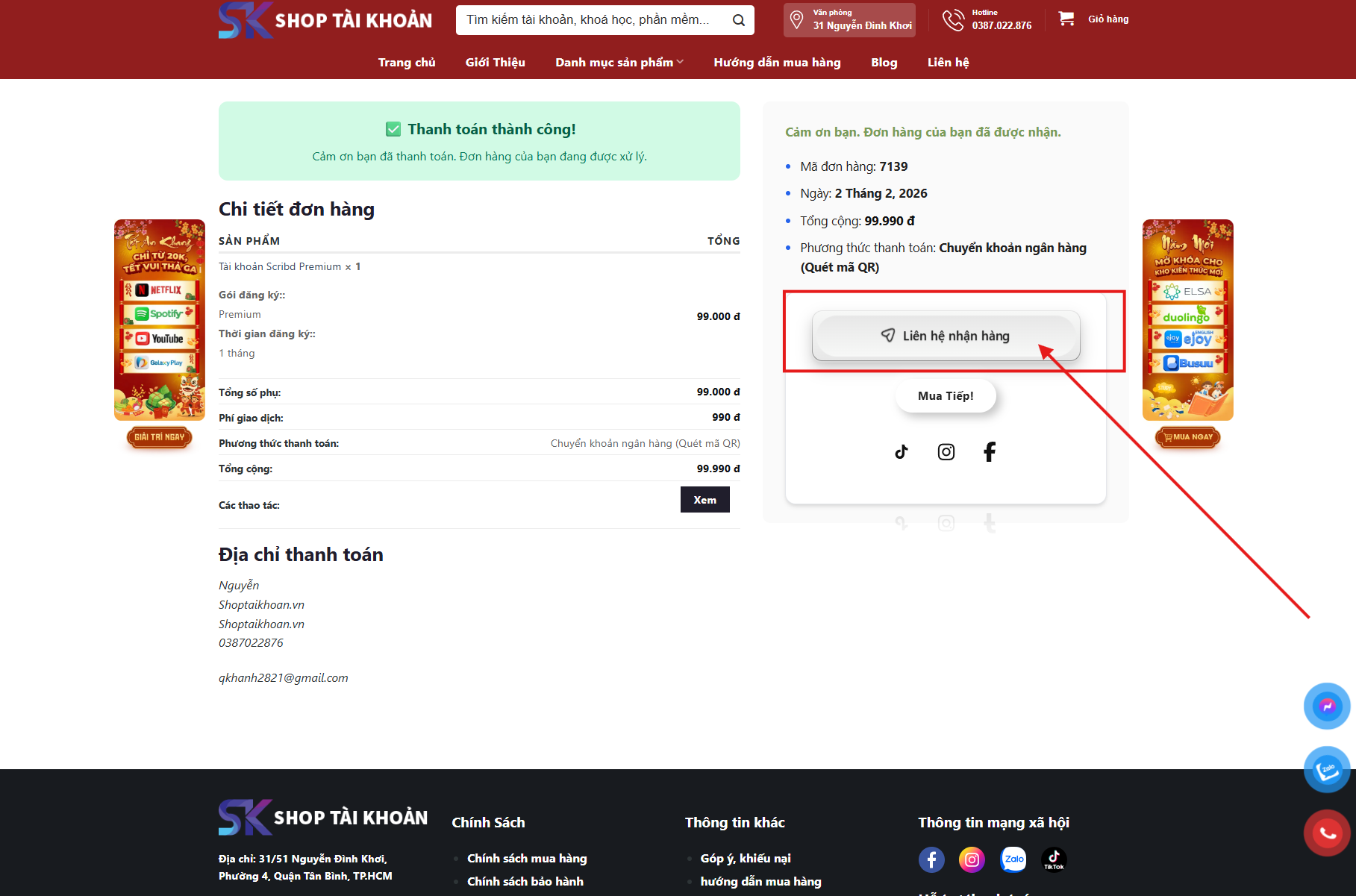The width and height of the screenshot is (1356, 896).
Task: Open floating Messenger chat bubble
Action: point(1326,706)
